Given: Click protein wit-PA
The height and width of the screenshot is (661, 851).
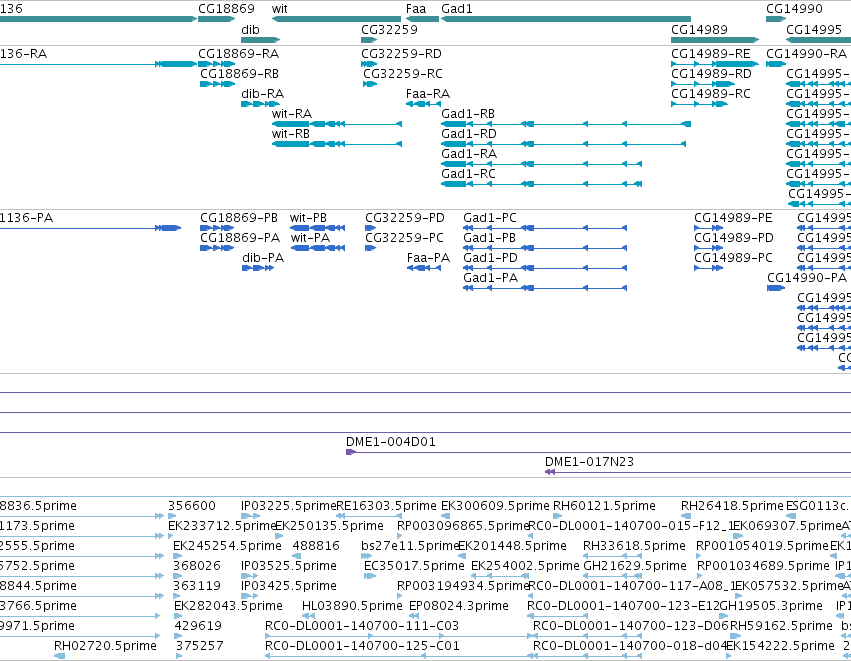Looking at the screenshot, I should click(317, 248).
